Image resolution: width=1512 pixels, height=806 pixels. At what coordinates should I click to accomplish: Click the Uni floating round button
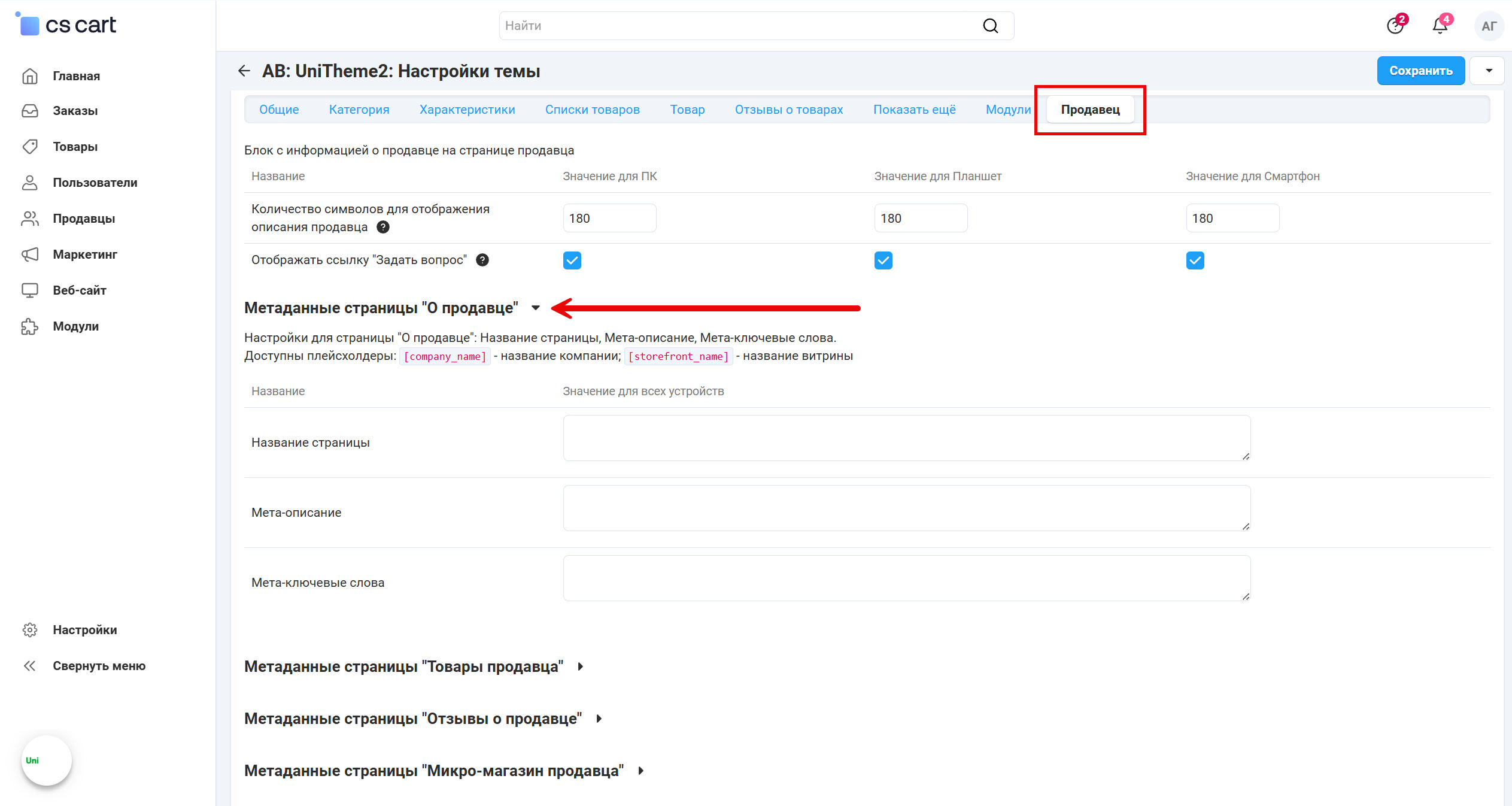[47, 760]
